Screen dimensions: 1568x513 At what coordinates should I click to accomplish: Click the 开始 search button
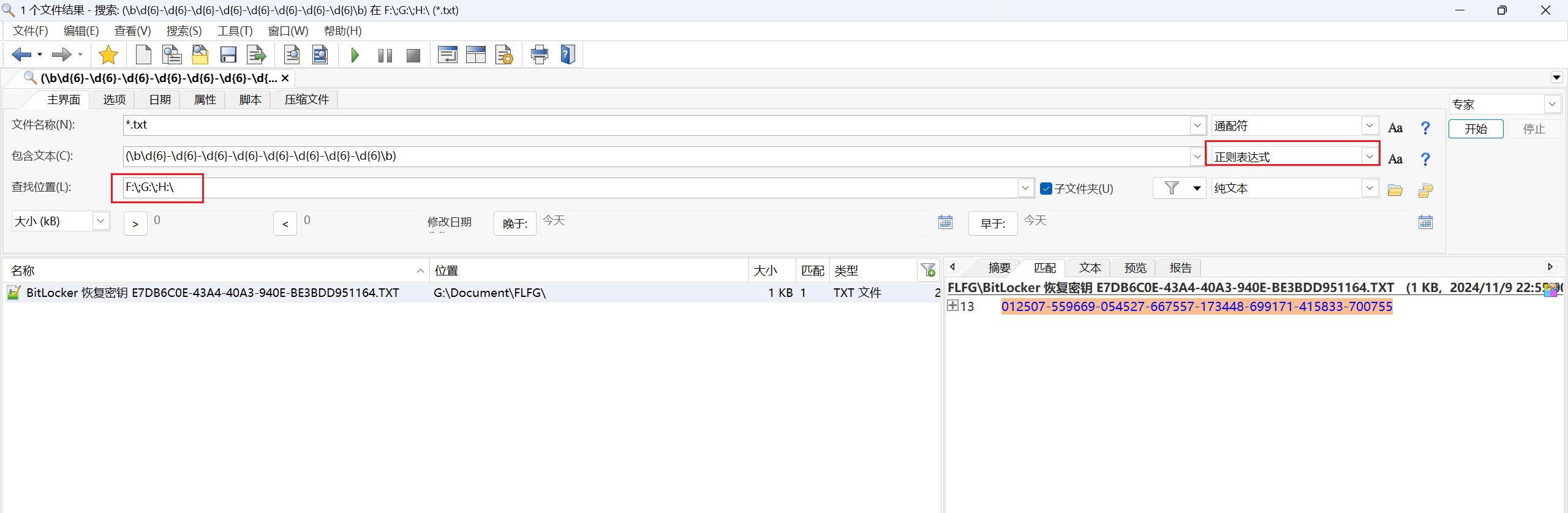click(x=1476, y=129)
